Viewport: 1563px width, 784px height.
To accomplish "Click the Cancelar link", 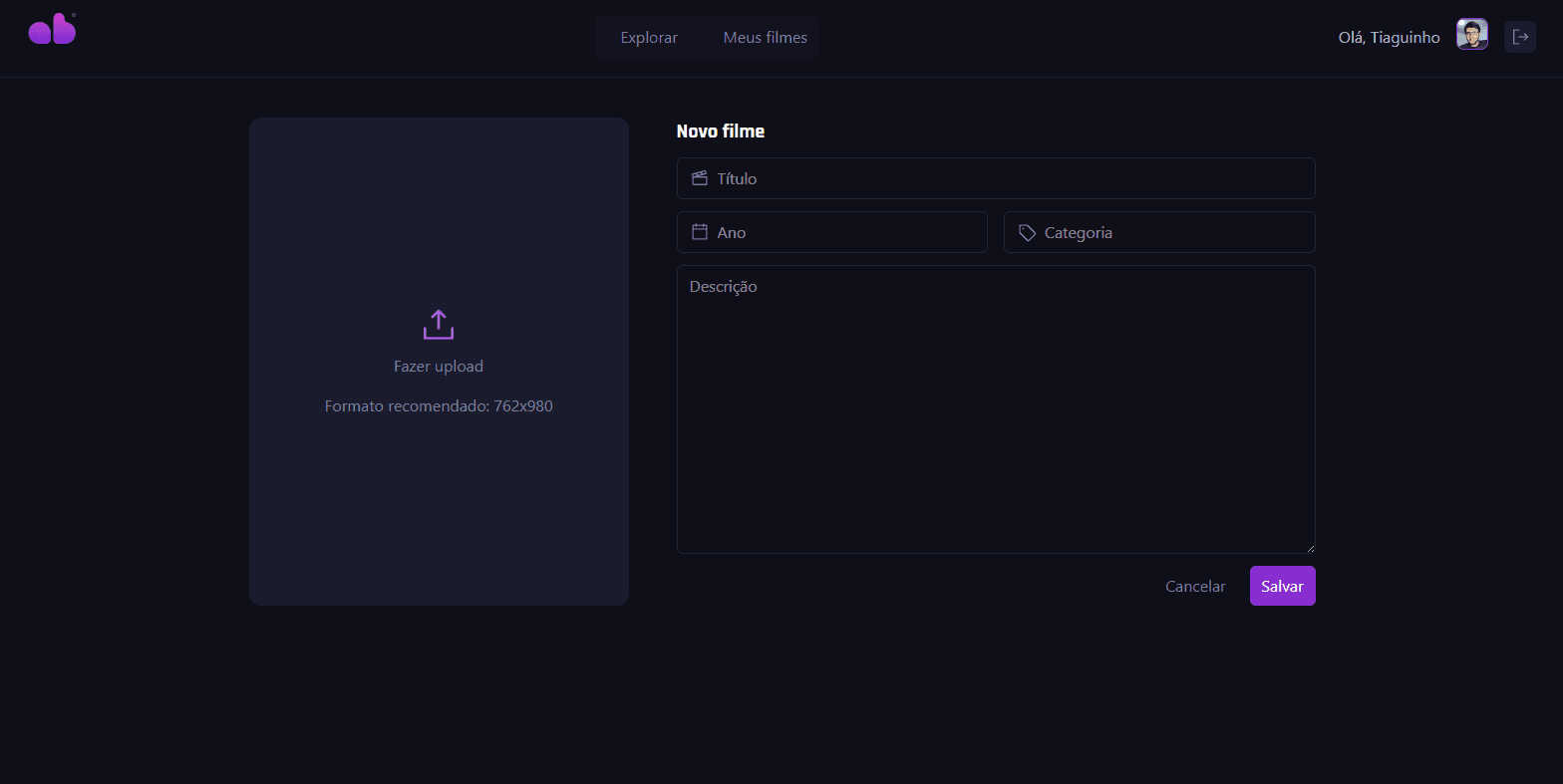I will coord(1195,587).
